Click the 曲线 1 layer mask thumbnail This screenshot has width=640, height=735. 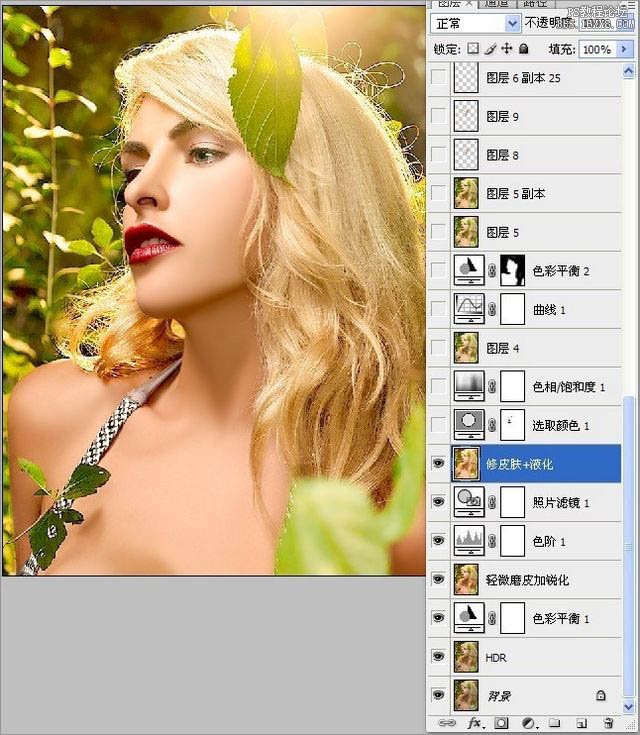tap(512, 309)
